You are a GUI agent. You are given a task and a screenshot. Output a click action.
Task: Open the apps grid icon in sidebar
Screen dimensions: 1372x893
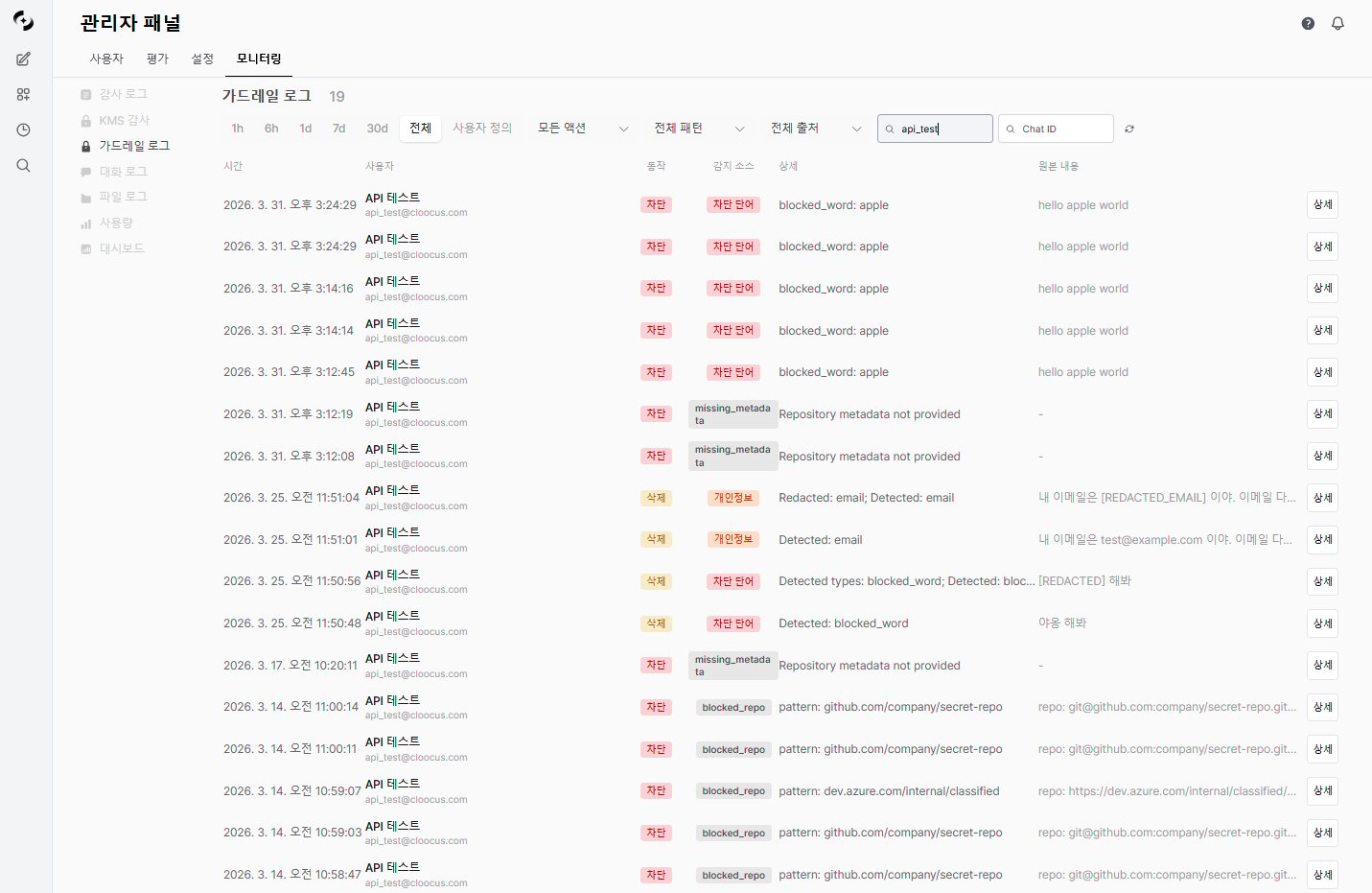click(23, 94)
